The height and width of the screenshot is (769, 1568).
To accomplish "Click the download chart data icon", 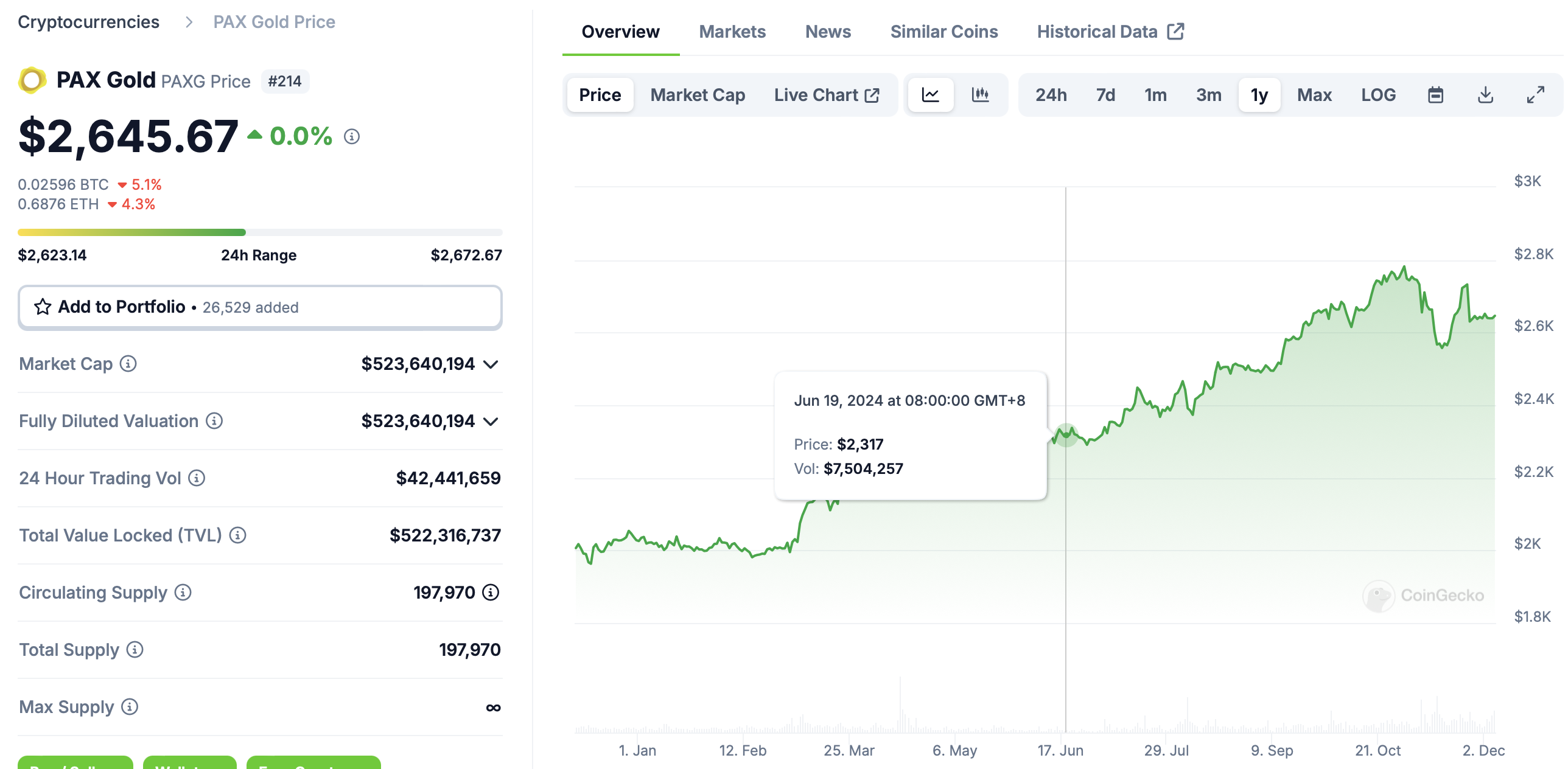I will pos(1485,95).
